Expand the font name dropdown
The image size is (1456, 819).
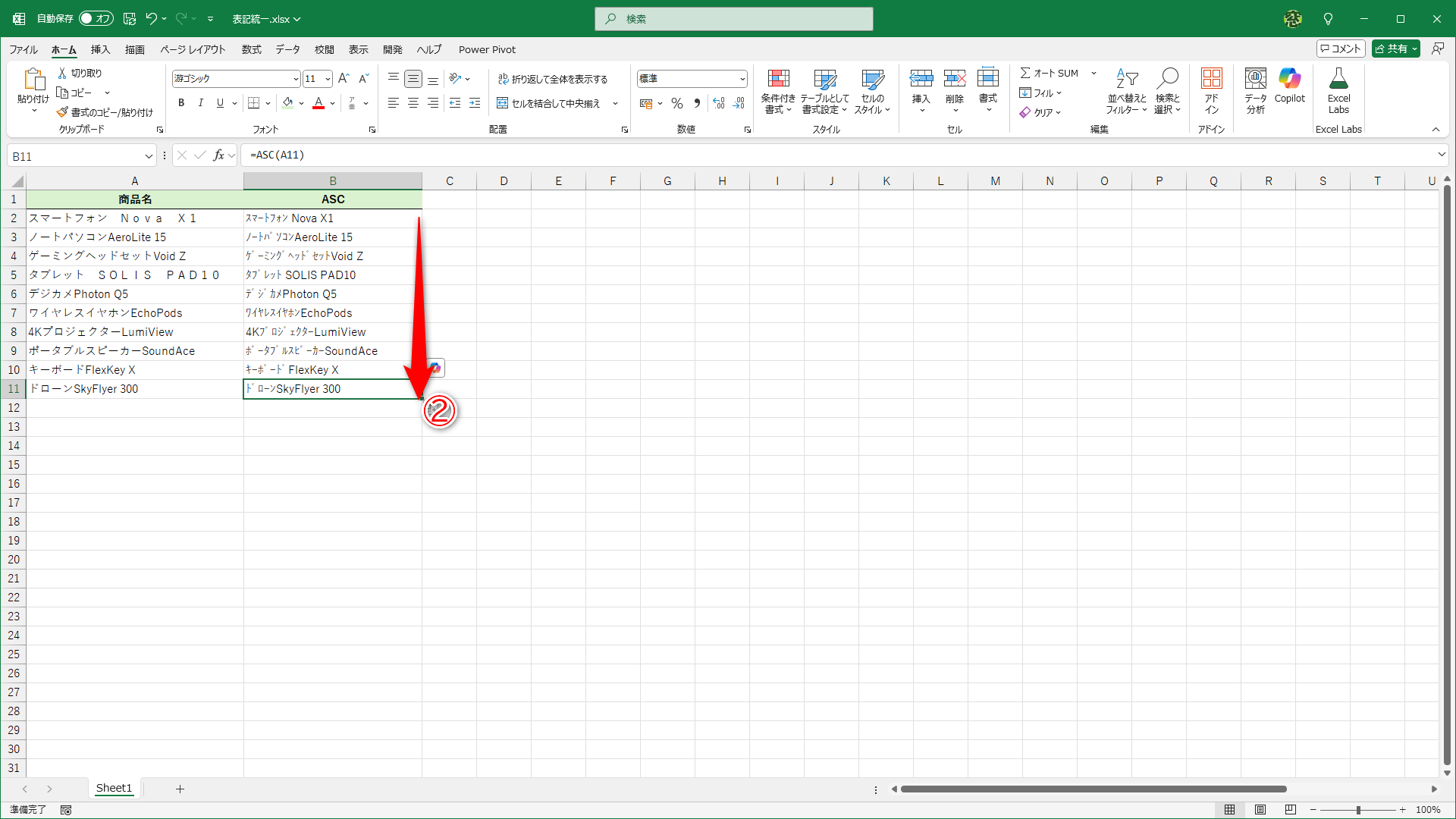pyautogui.click(x=296, y=79)
